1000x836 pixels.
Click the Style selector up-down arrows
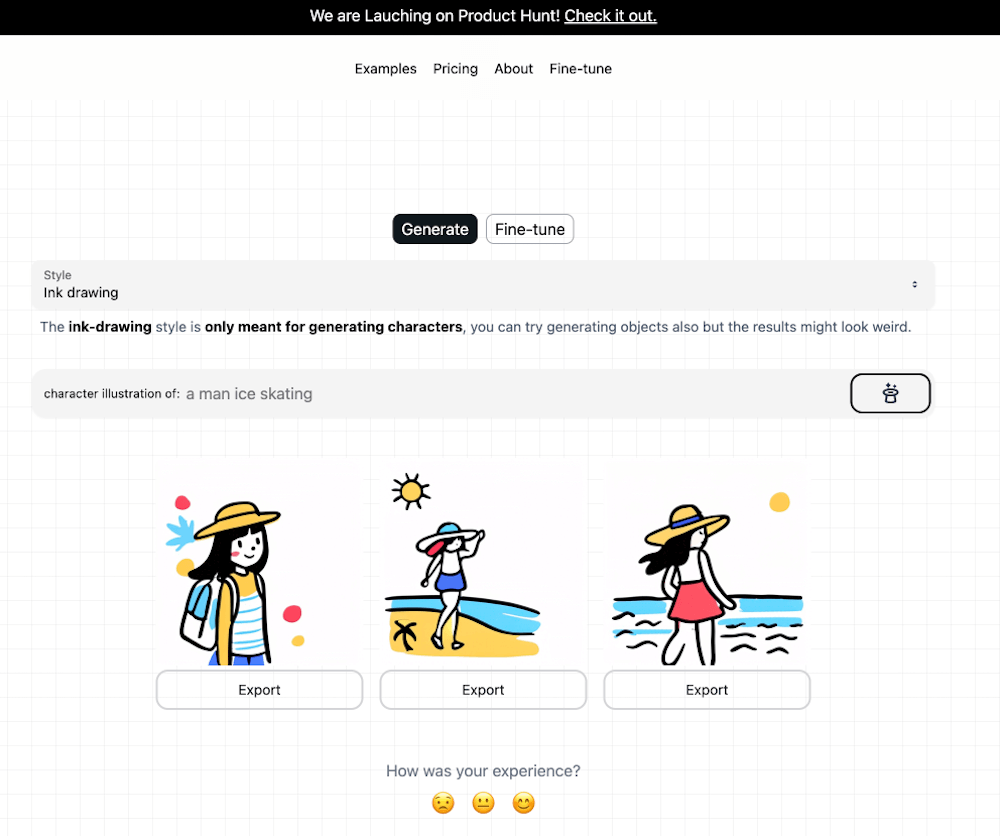point(914,284)
